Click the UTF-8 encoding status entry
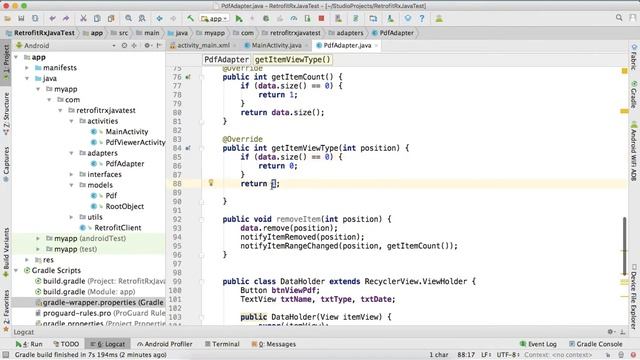The image size is (640, 360). point(508,355)
